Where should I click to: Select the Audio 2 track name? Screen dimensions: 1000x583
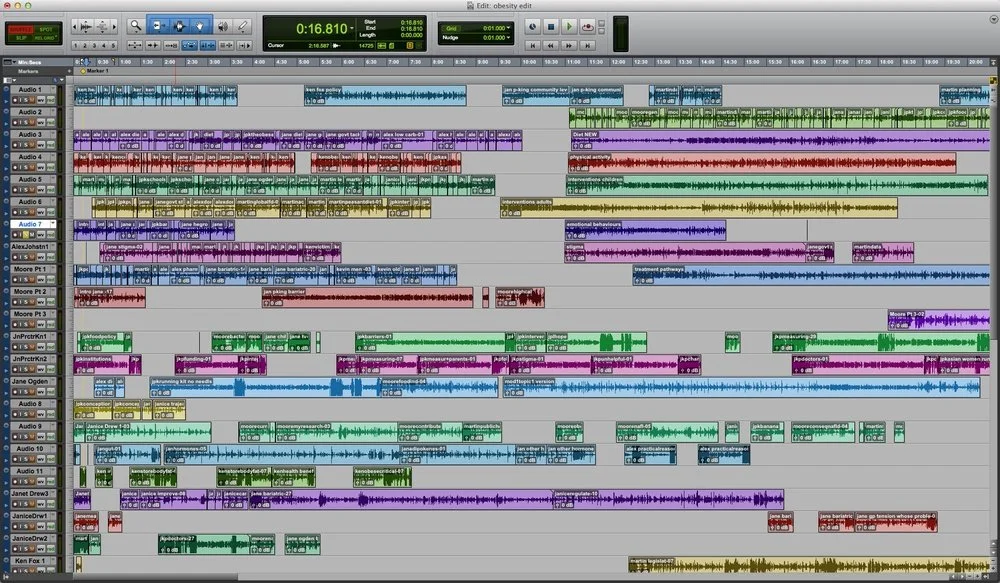pyautogui.click(x=30, y=112)
